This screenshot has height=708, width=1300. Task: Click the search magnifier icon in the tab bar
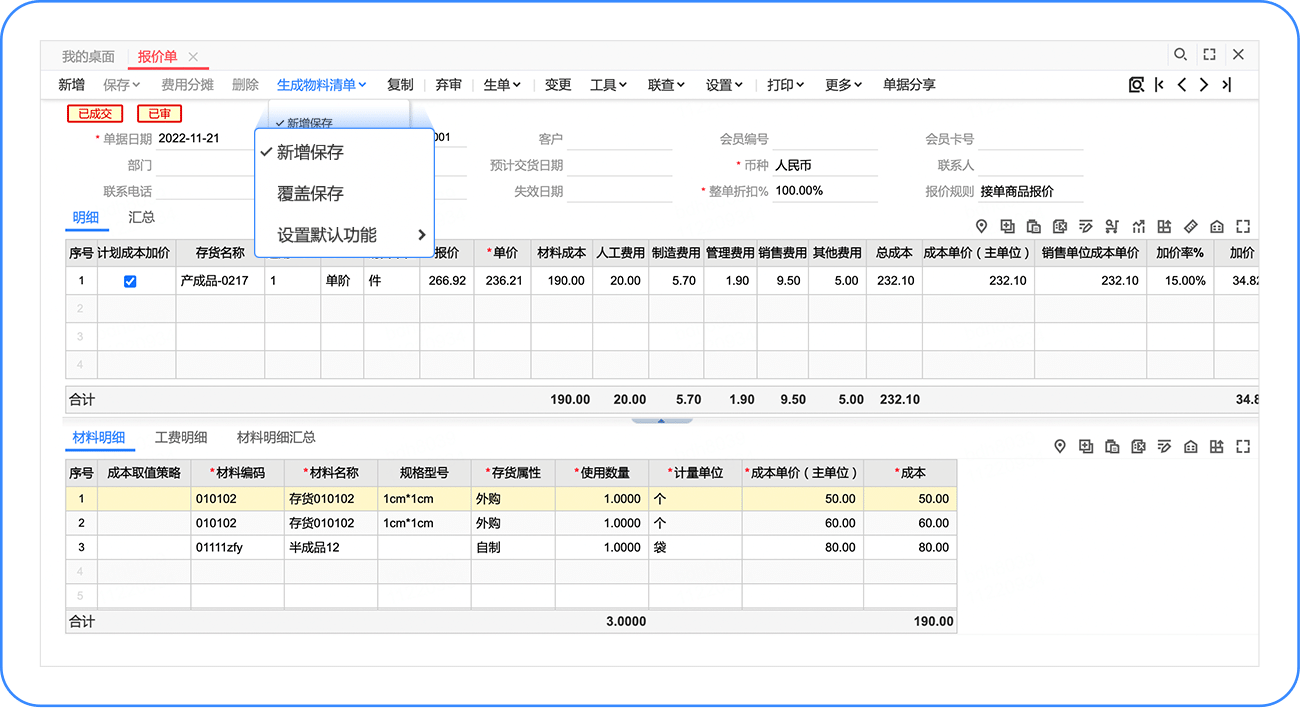[x=1180, y=55]
